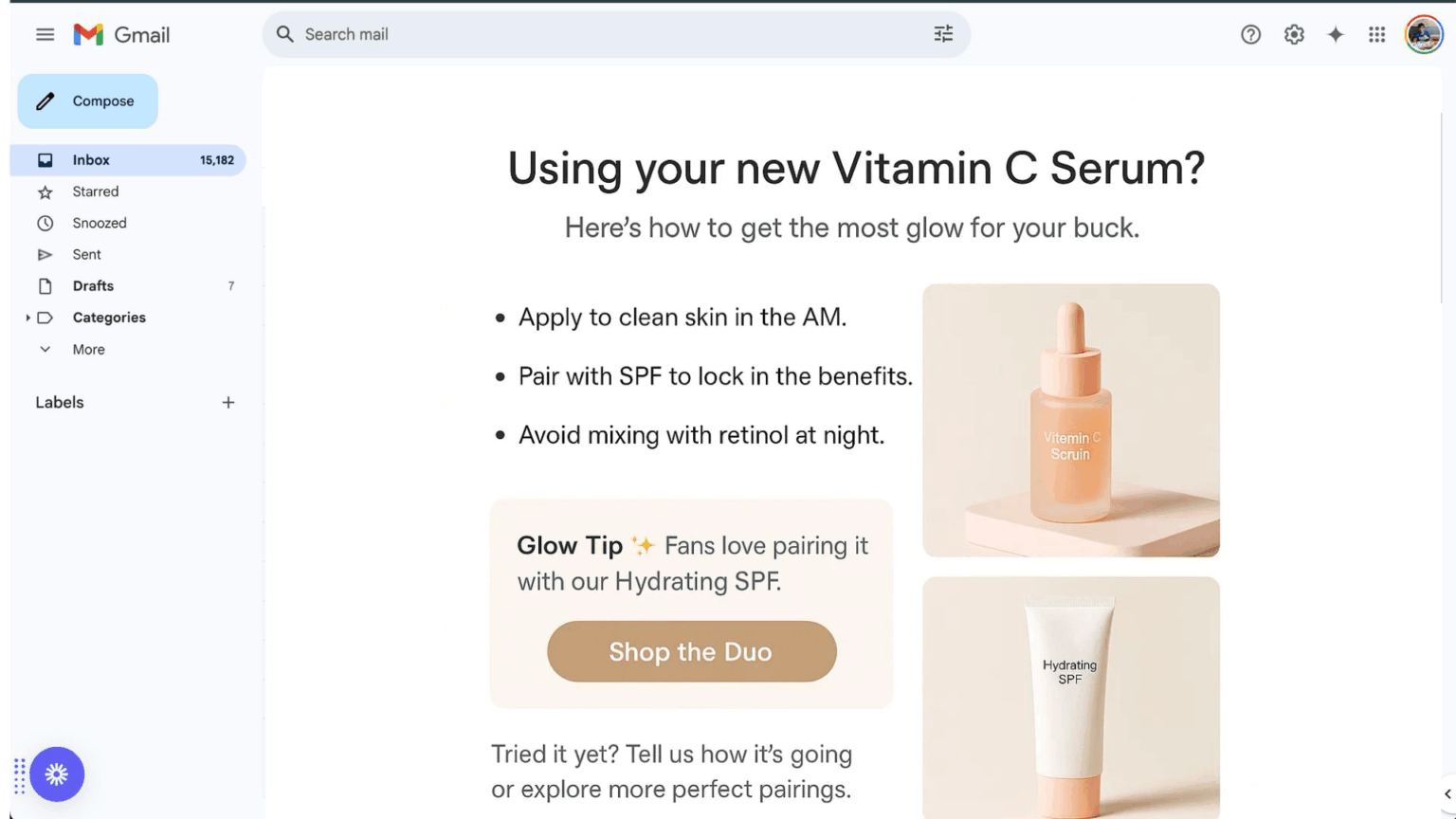The image size is (1456, 819).
Task: Open the Google apps grid
Action: tap(1377, 35)
